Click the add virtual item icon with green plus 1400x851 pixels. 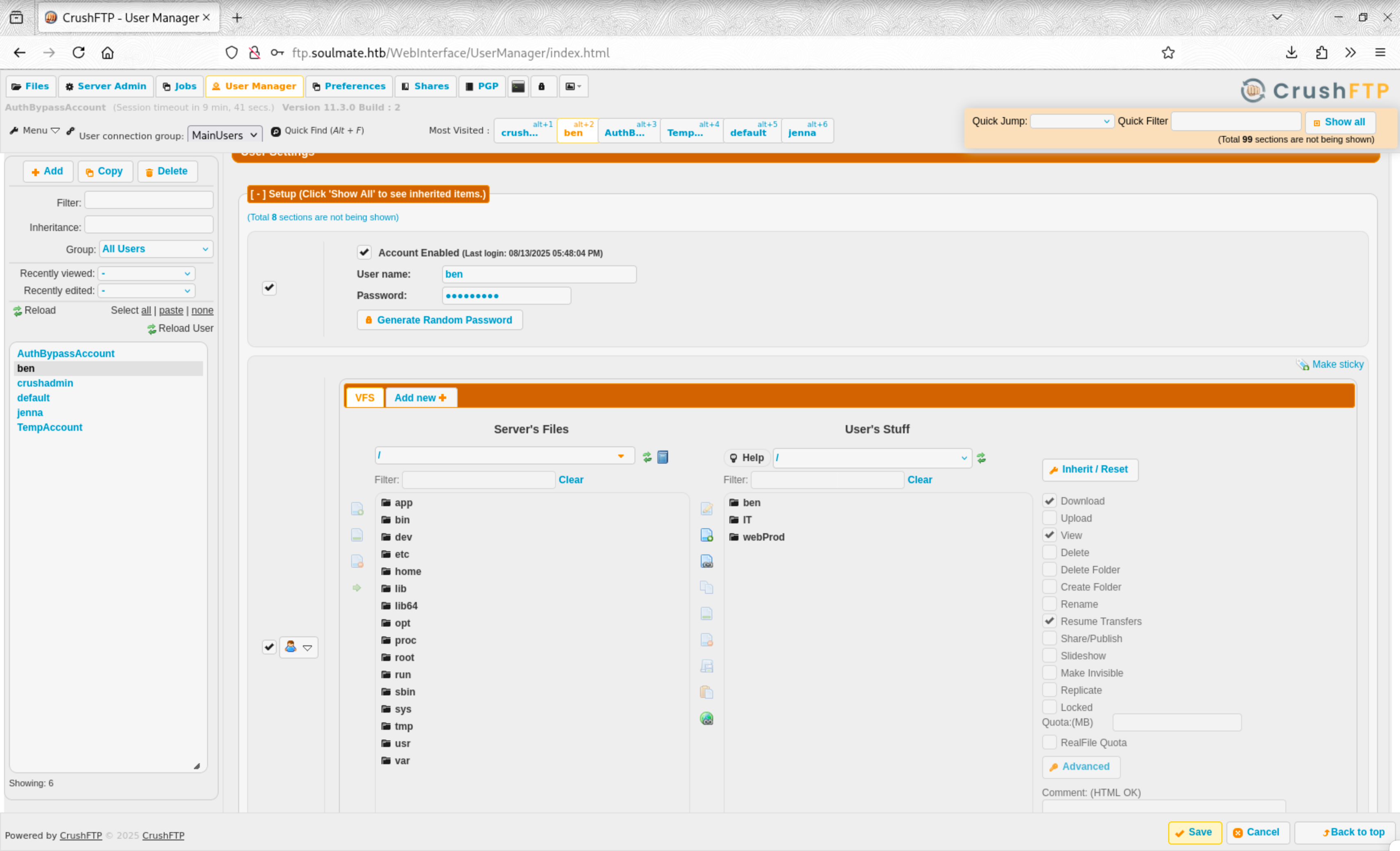[706, 535]
